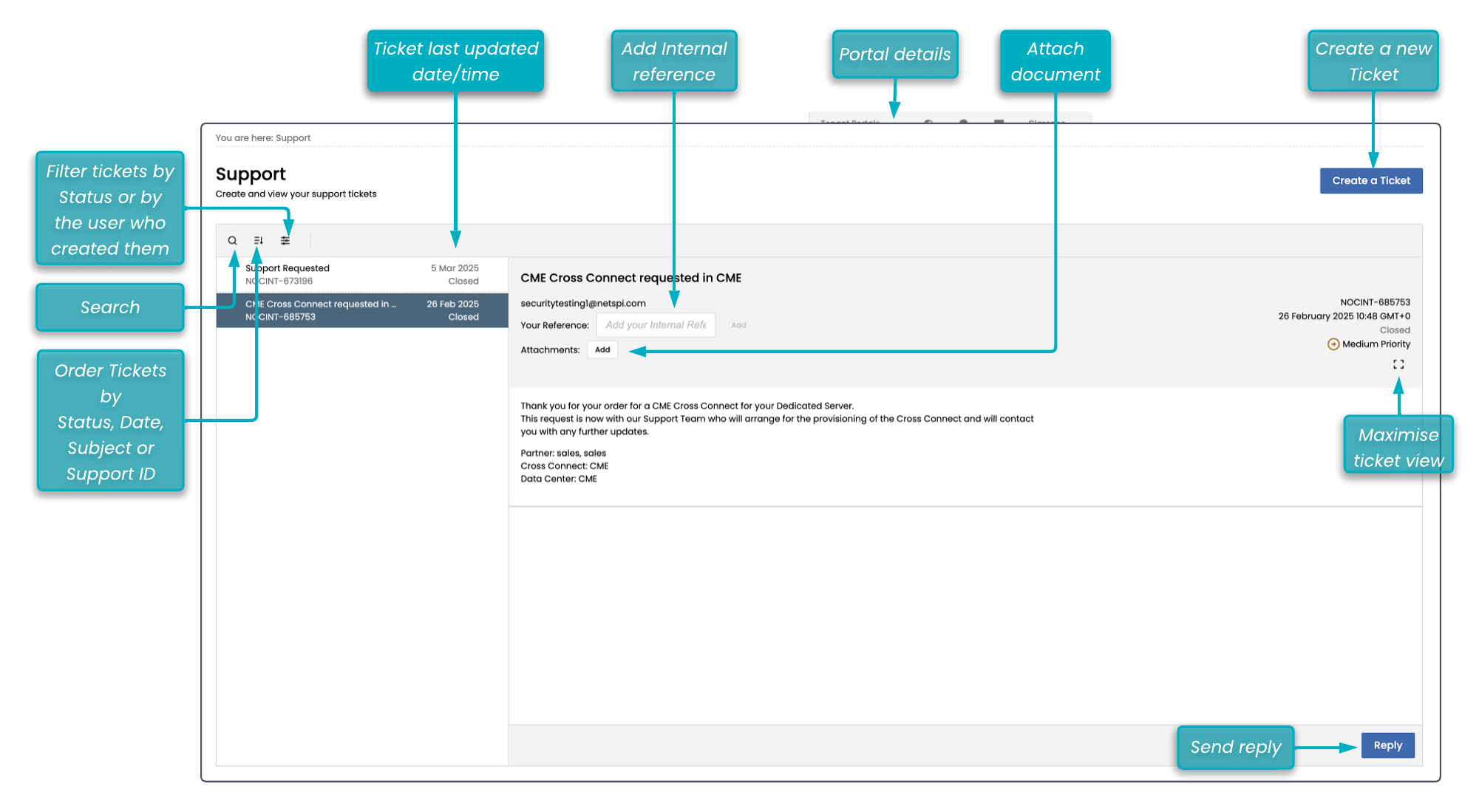Click Add next to Attachments
This screenshot has height=812, width=1479.
click(602, 349)
